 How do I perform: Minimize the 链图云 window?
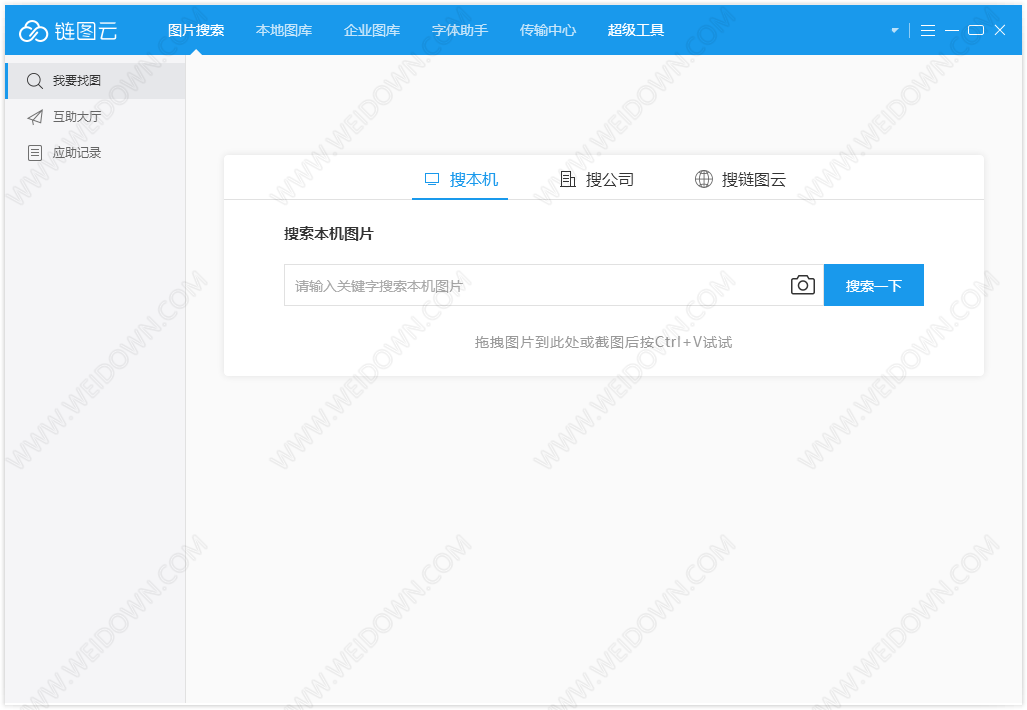952,30
